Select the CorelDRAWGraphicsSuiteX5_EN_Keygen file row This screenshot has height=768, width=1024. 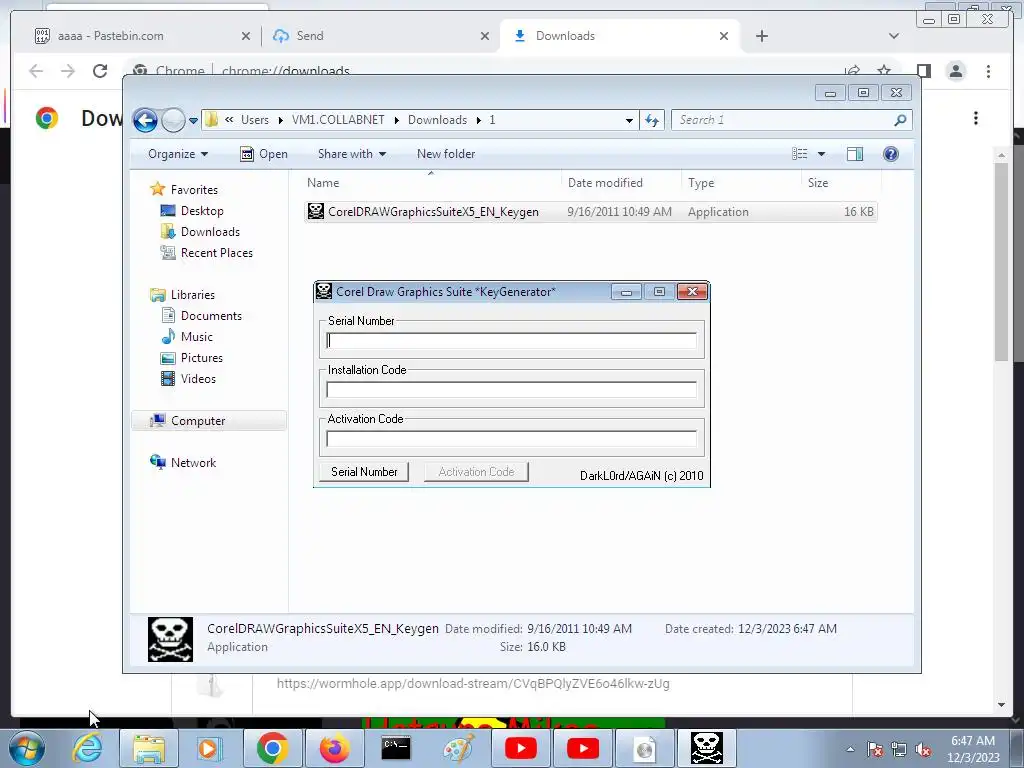[590, 212]
